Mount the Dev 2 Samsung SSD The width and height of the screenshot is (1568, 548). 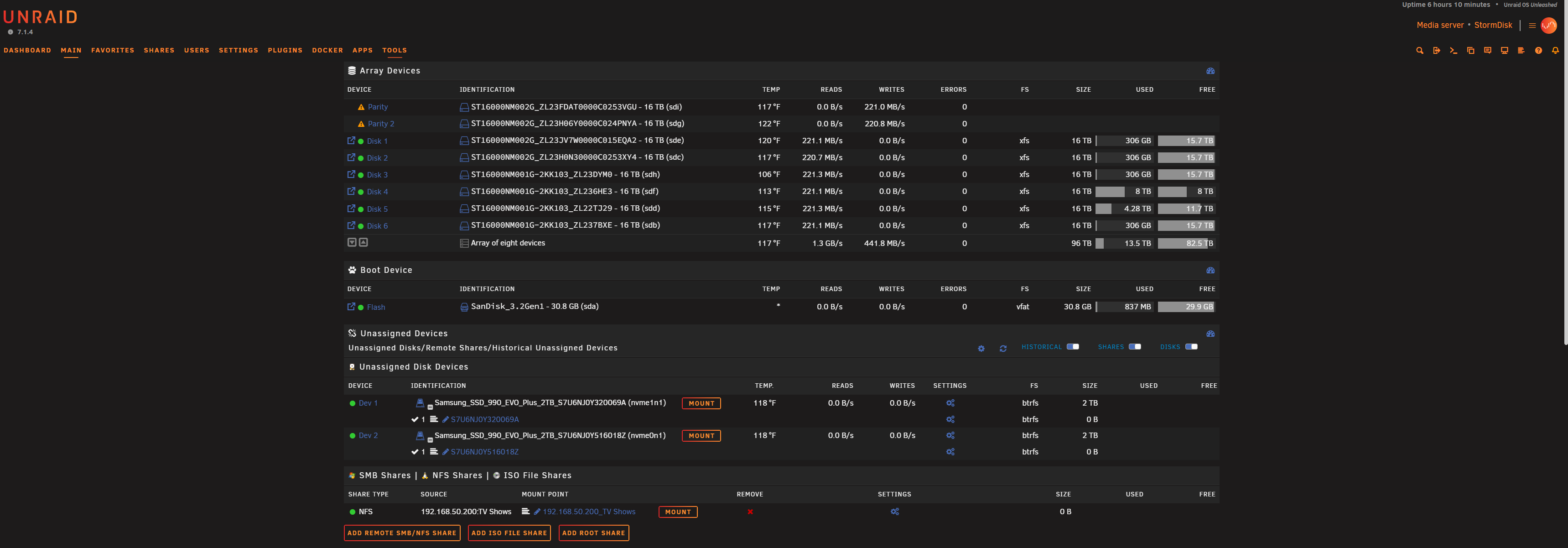point(701,436)
